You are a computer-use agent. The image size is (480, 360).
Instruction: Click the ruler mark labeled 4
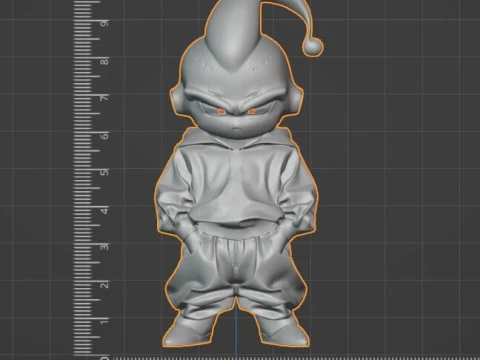click(105, 210)
